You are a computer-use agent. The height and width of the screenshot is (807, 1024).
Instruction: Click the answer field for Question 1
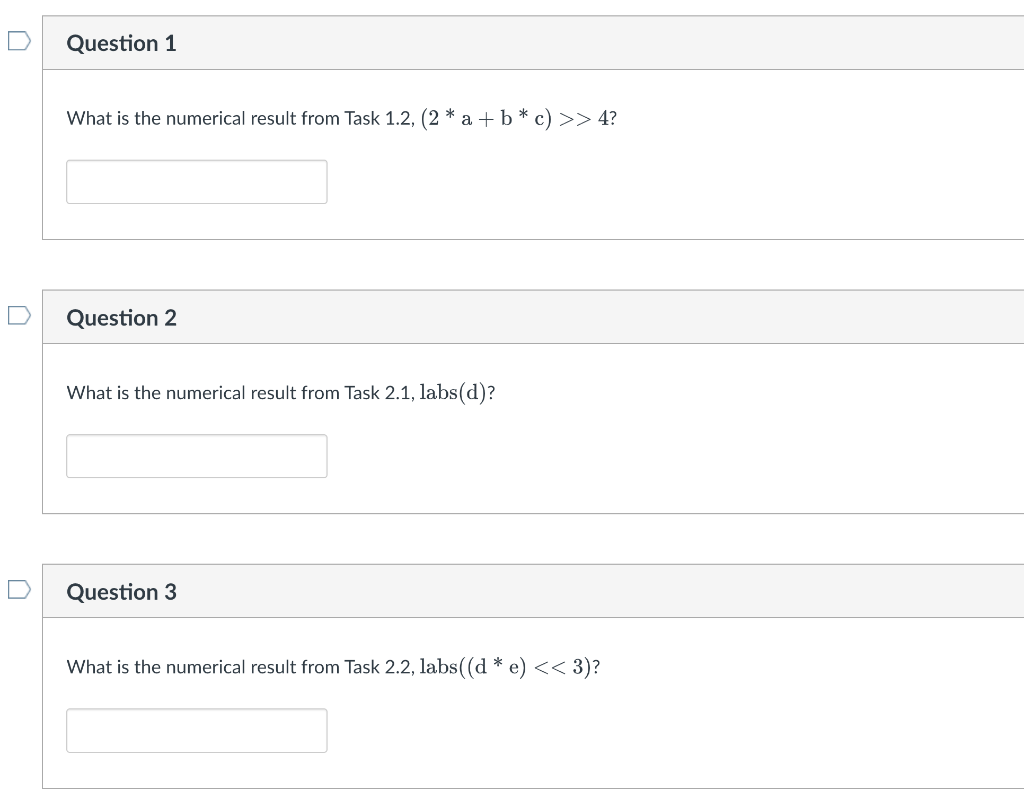point(196,181)
